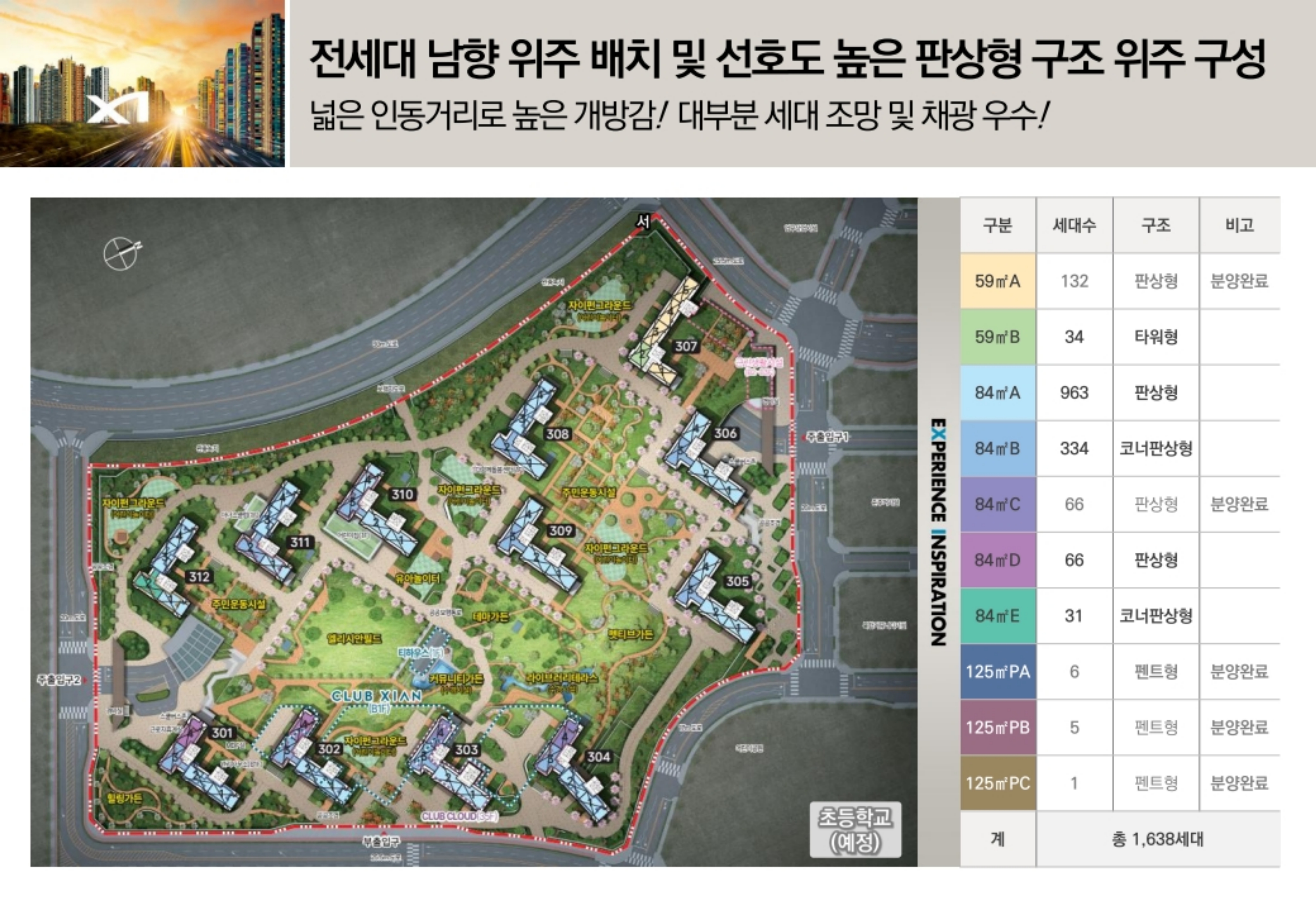Screen dimensions: 1316x911
Task: Click 코너판상형 in the 84㎡B row
Action: tap(1156, 449)
